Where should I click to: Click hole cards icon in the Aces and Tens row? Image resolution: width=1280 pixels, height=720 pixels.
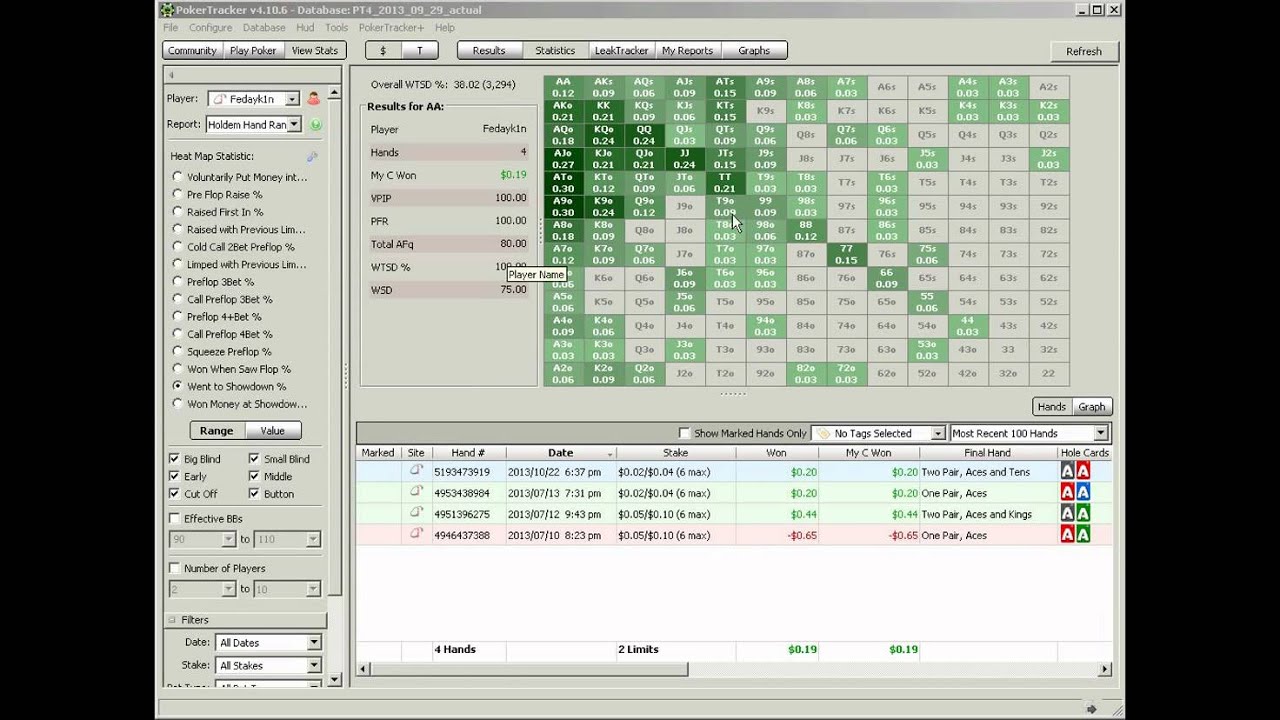coord(1075,472)
